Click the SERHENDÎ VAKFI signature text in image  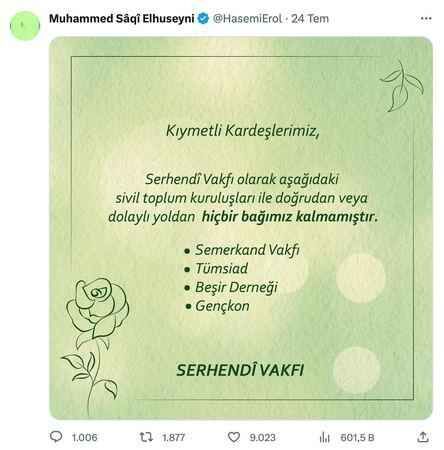240,370
